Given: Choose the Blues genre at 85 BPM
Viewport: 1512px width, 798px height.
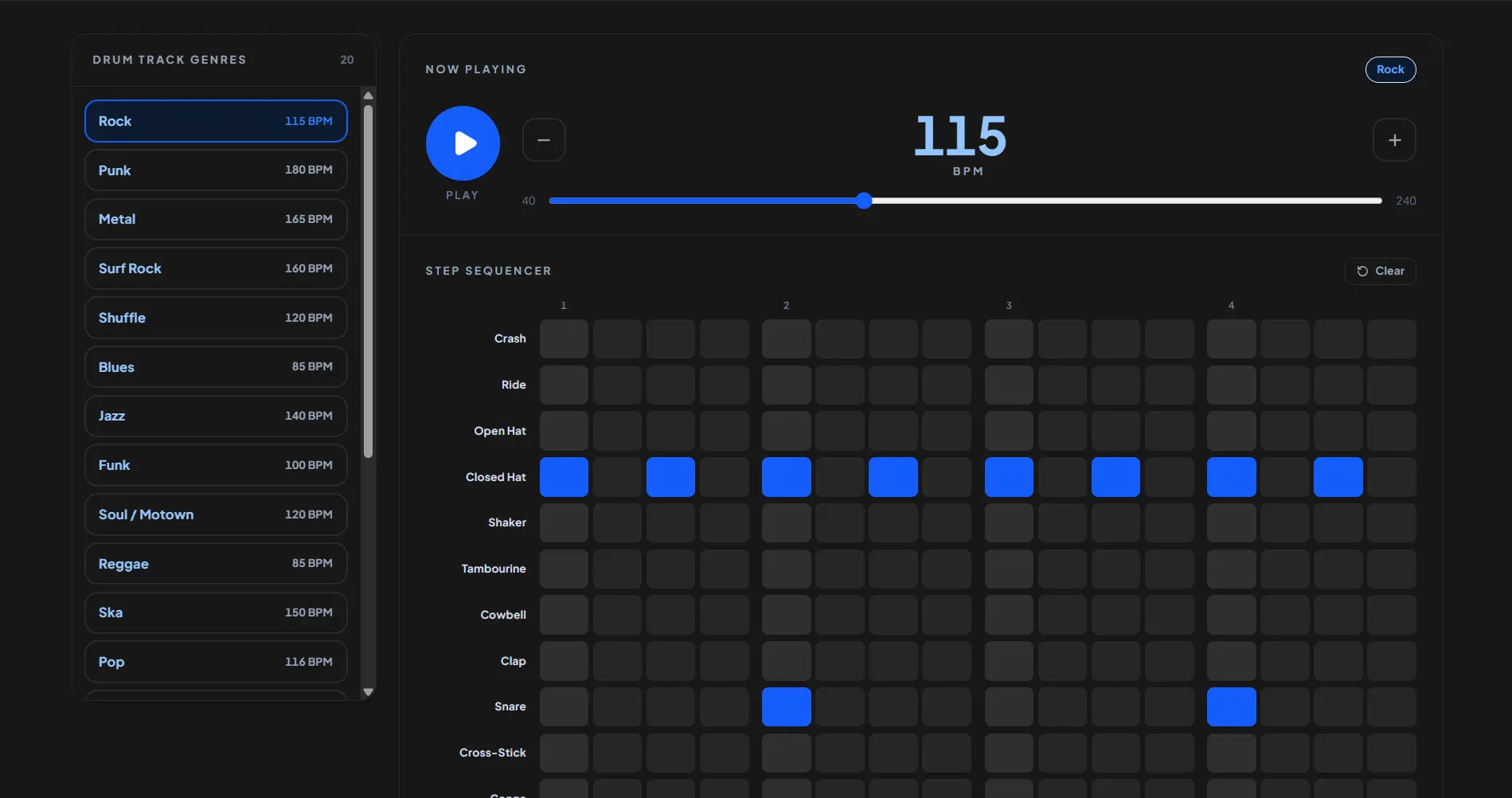Looking at the screenshot, I should point(216,367).
